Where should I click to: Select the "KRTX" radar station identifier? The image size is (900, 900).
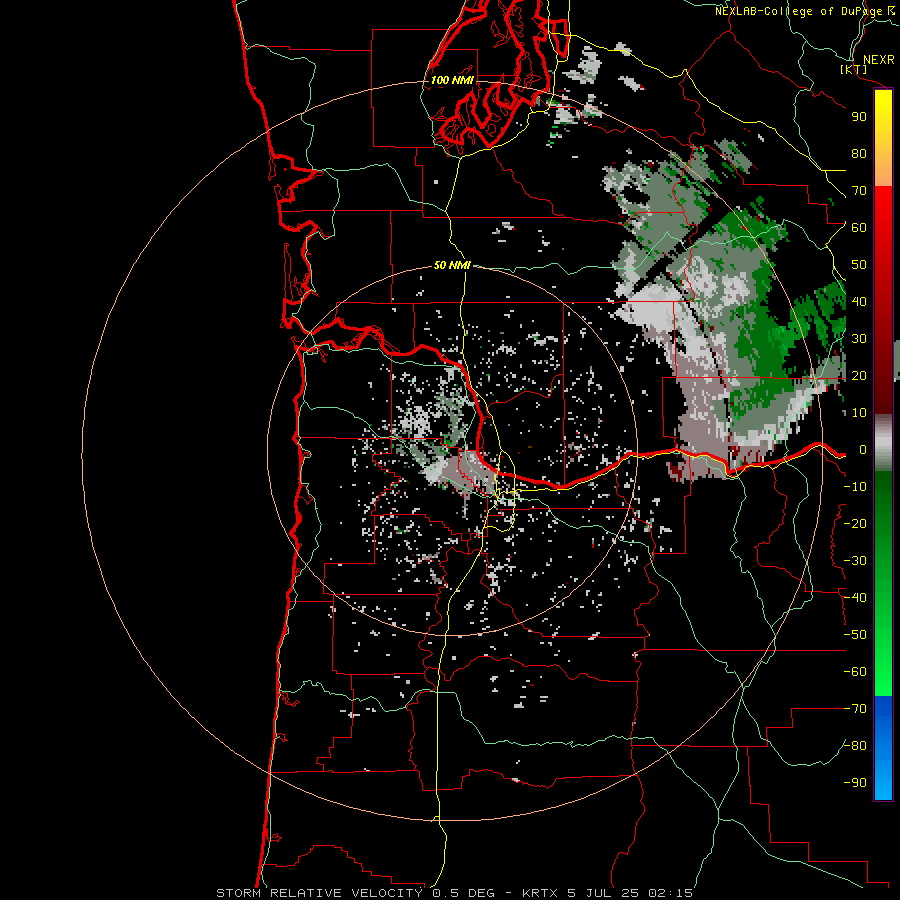click(541, 893)
